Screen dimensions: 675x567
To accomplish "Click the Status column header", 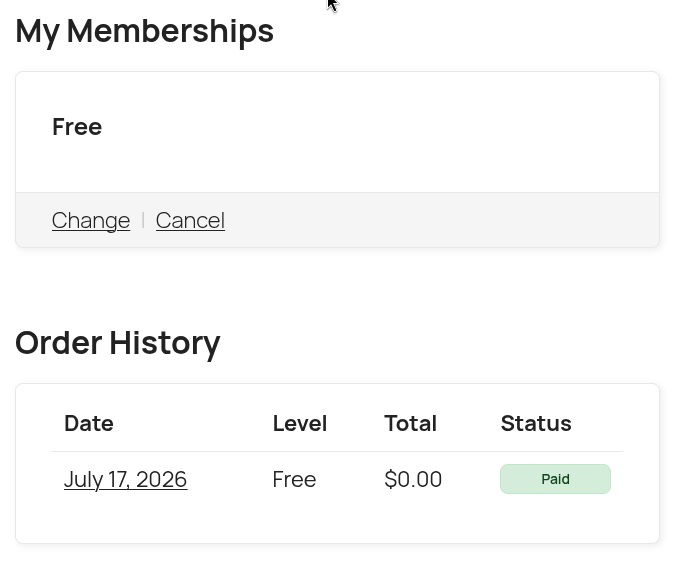I will [536, 423].
